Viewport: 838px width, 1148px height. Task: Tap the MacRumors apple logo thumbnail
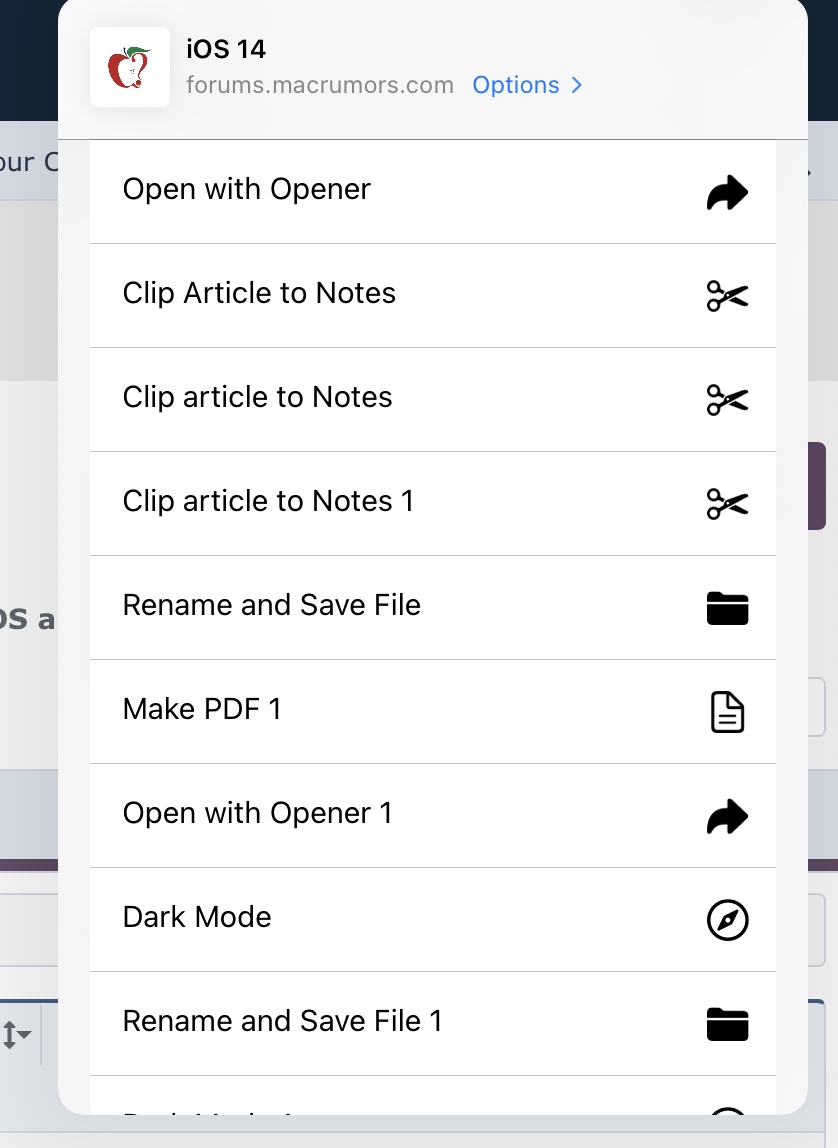(x=130, y=67)
